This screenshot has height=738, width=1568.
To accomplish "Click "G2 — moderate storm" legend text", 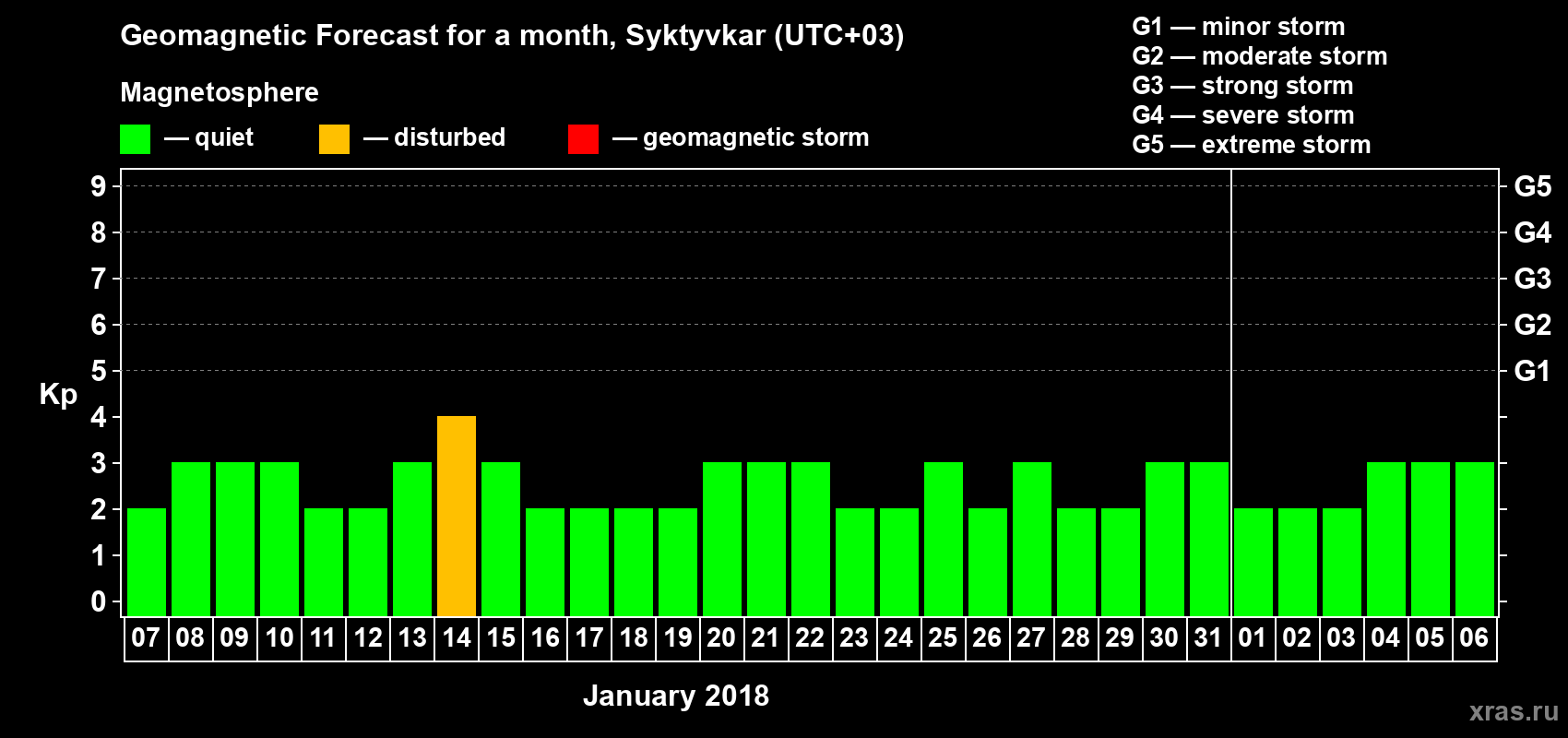I will (1260, 56).
